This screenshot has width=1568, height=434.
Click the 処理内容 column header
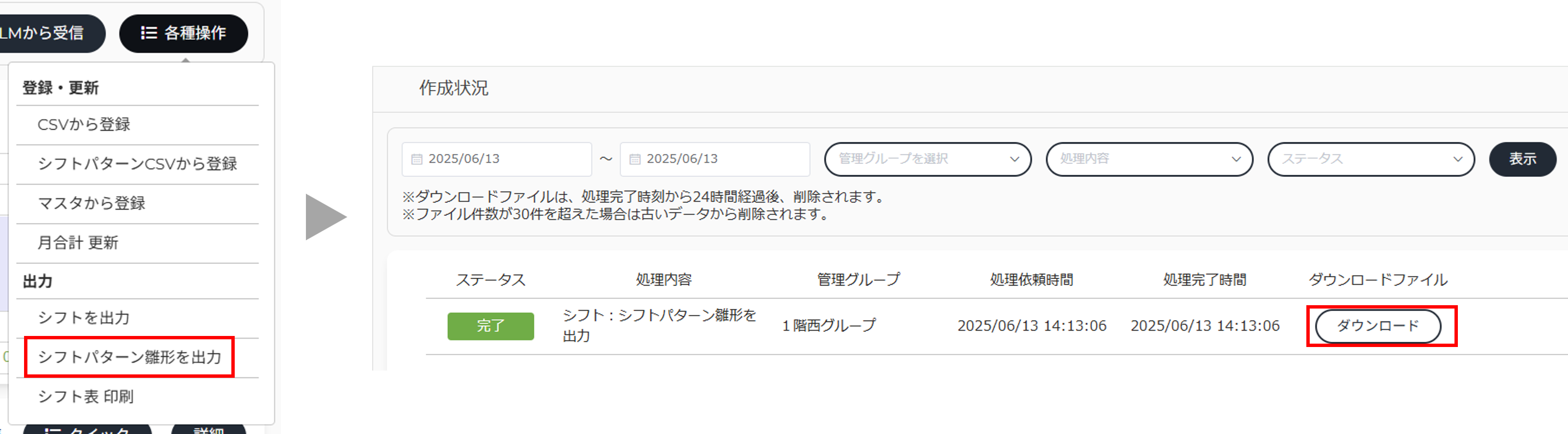tap(664, 280)
